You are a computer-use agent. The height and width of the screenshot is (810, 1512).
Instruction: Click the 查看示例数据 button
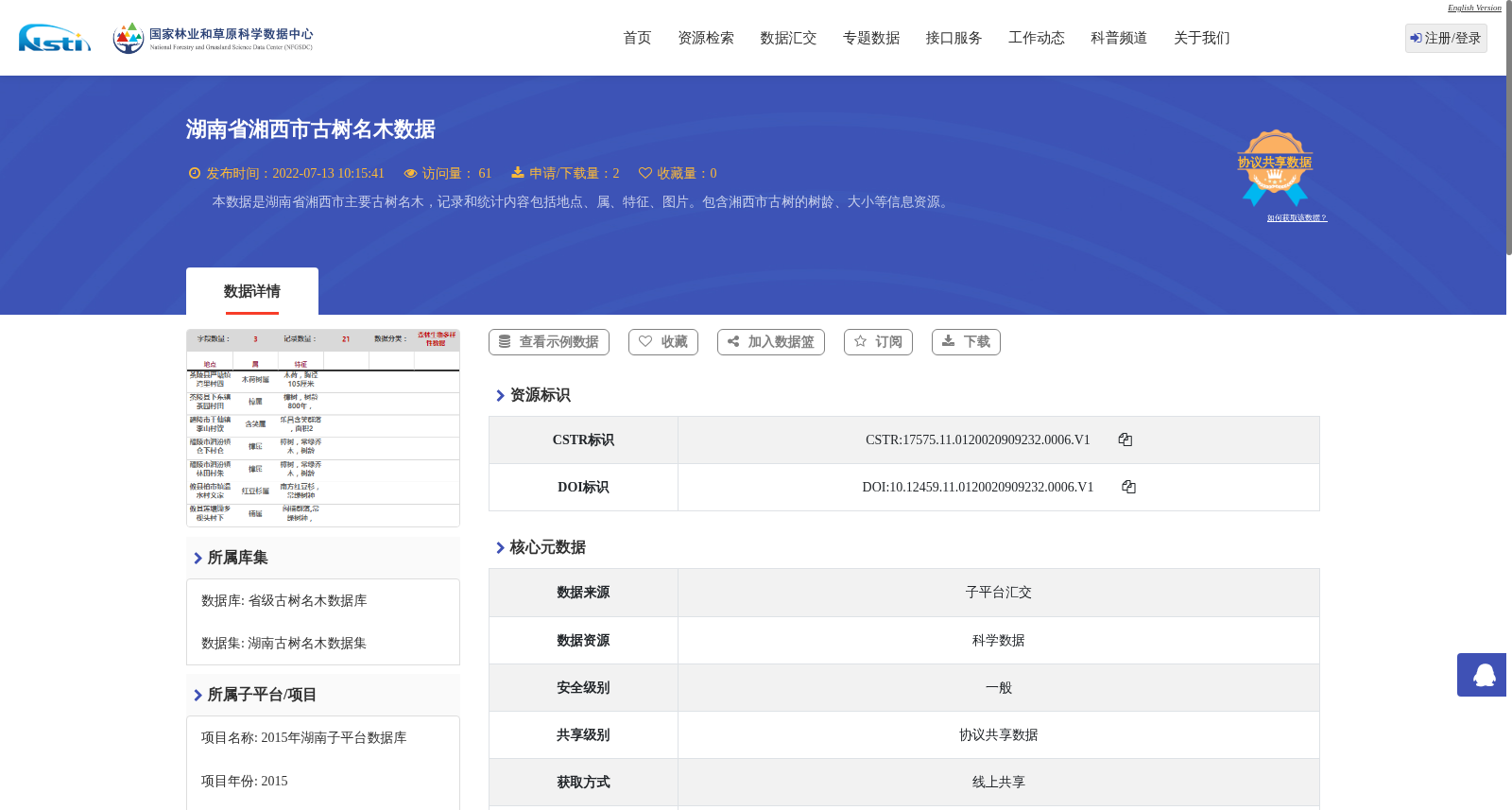point(549,342)
